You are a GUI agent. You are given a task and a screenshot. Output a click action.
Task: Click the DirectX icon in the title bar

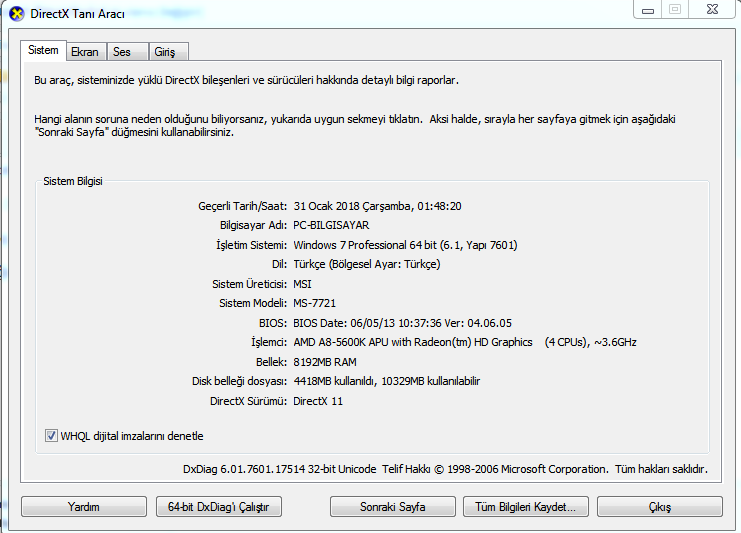pyautogui.click(x=15, y=14)
